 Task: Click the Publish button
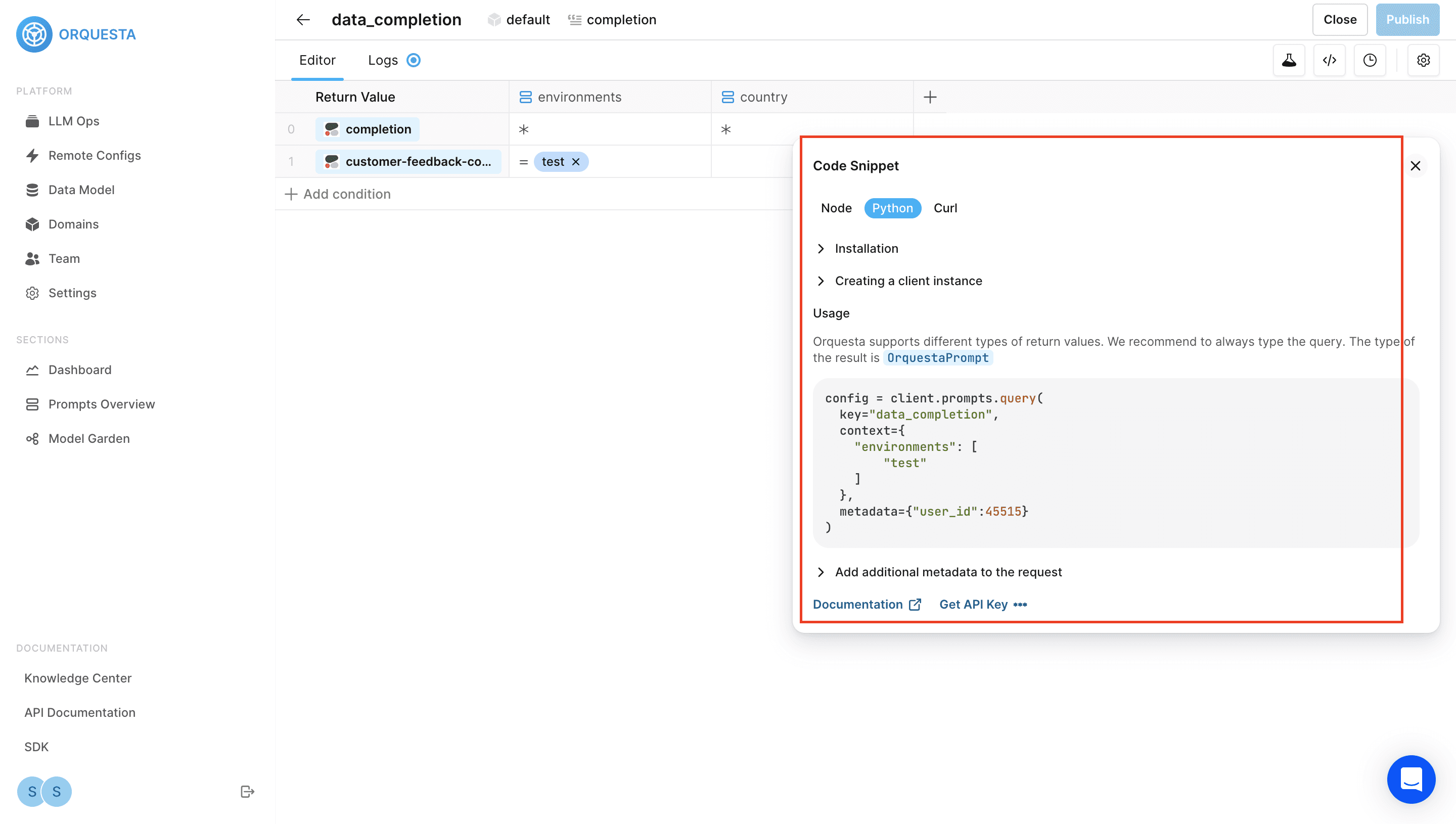tap(1407, 20)
